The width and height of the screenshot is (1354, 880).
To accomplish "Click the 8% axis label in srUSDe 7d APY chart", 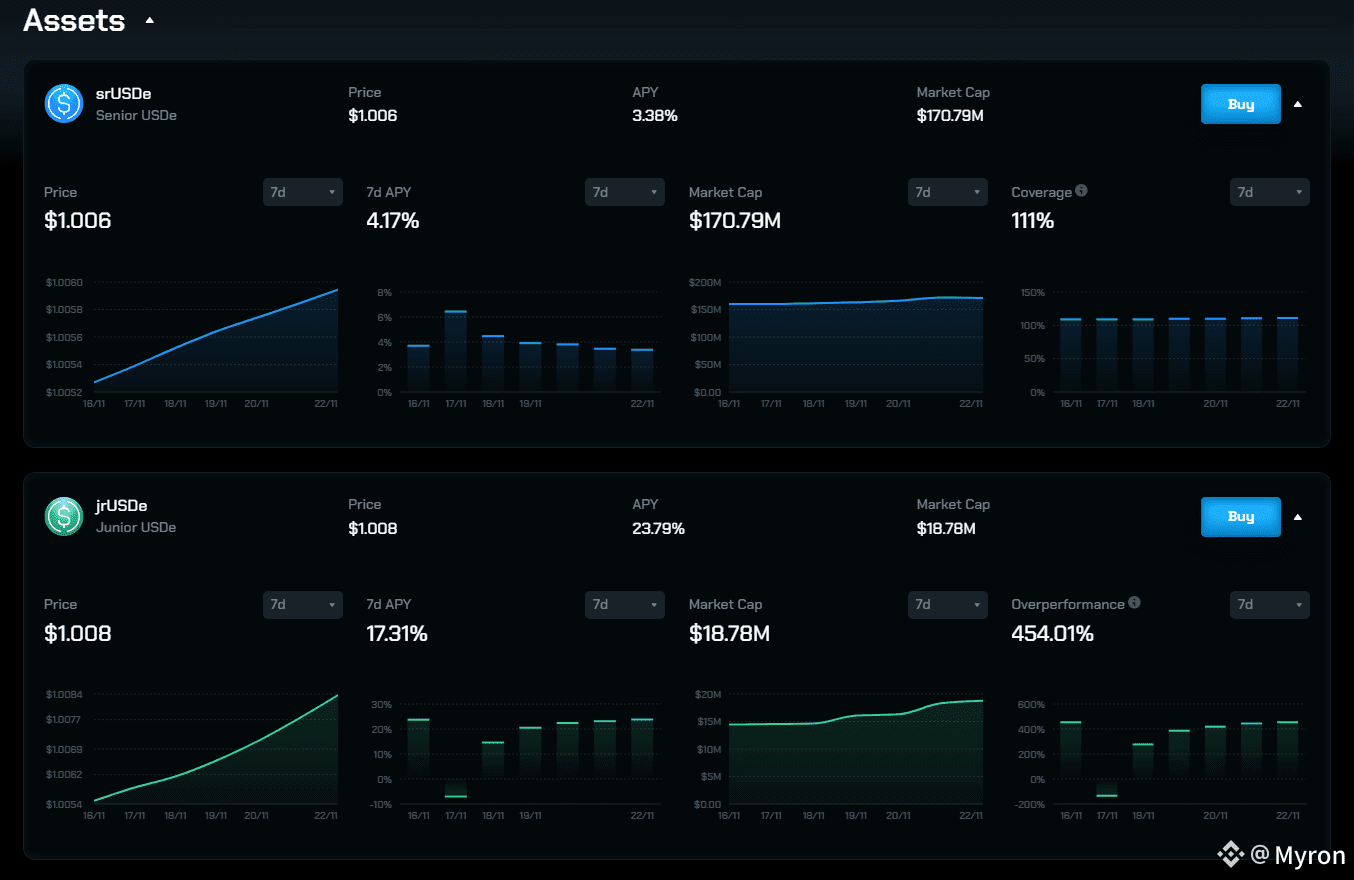I will (385, 292).
